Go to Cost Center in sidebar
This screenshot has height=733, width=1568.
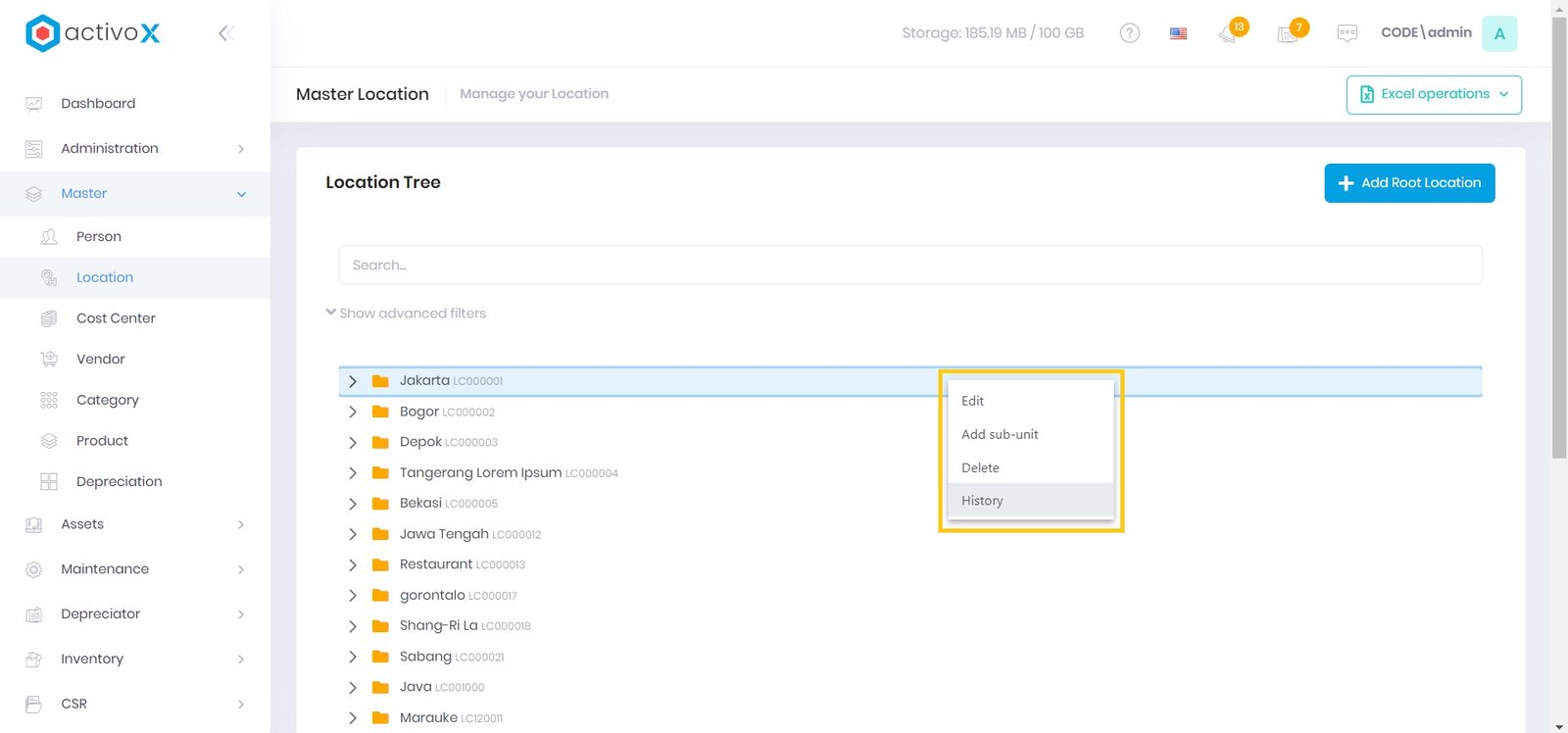[116, 318]
